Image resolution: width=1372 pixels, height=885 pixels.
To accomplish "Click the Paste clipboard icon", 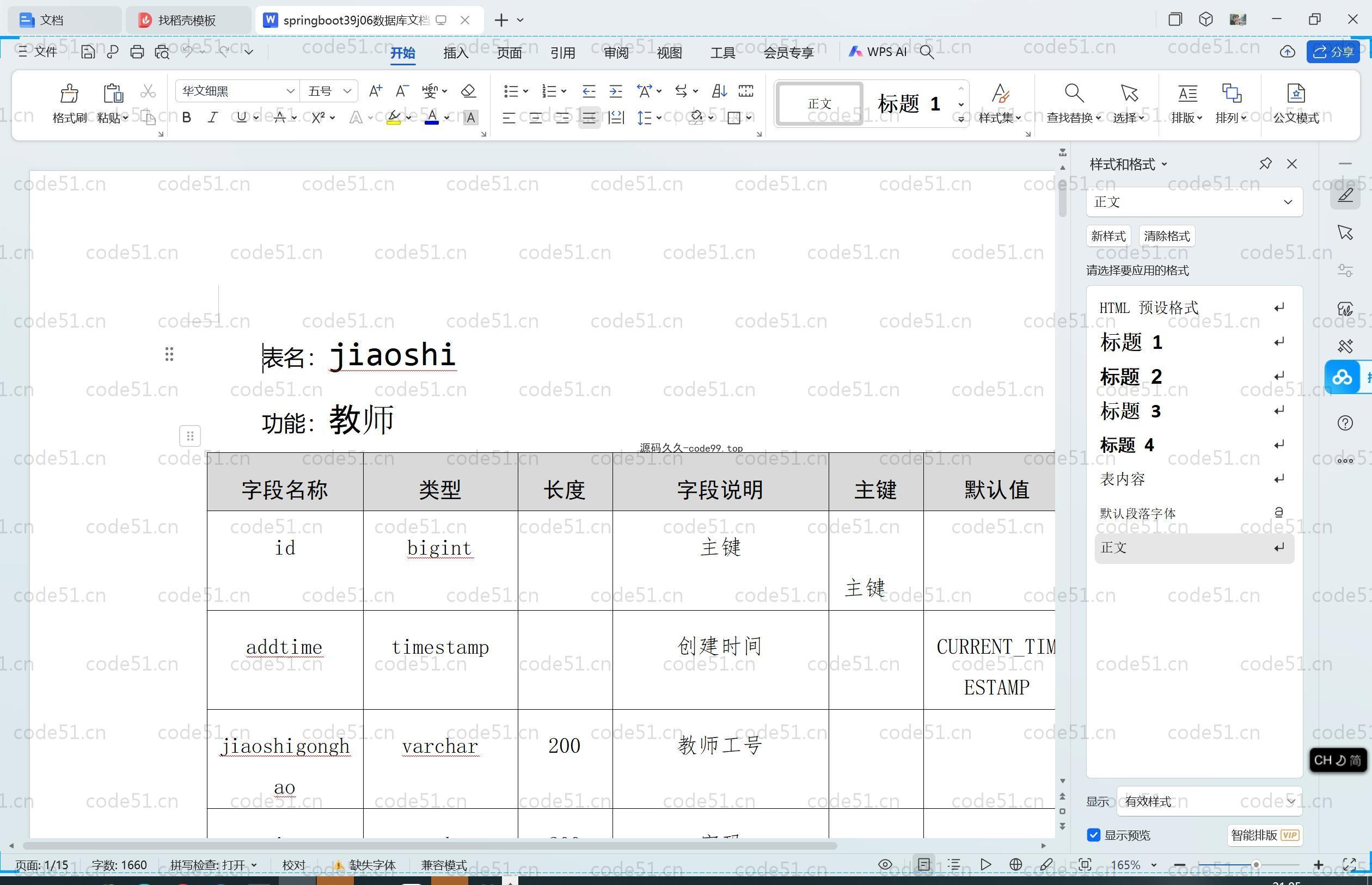I will tap(113, 93).
